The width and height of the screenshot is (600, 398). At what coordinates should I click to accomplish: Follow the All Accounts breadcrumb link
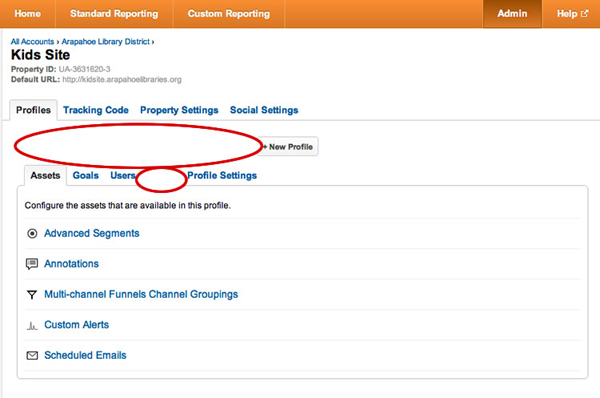click(33, 42)
